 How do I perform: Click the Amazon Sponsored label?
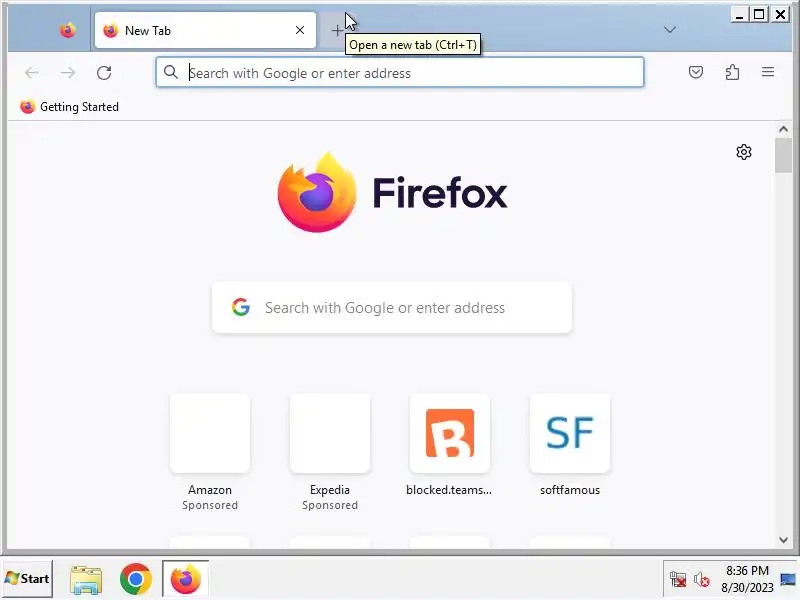tap(210, 505)
